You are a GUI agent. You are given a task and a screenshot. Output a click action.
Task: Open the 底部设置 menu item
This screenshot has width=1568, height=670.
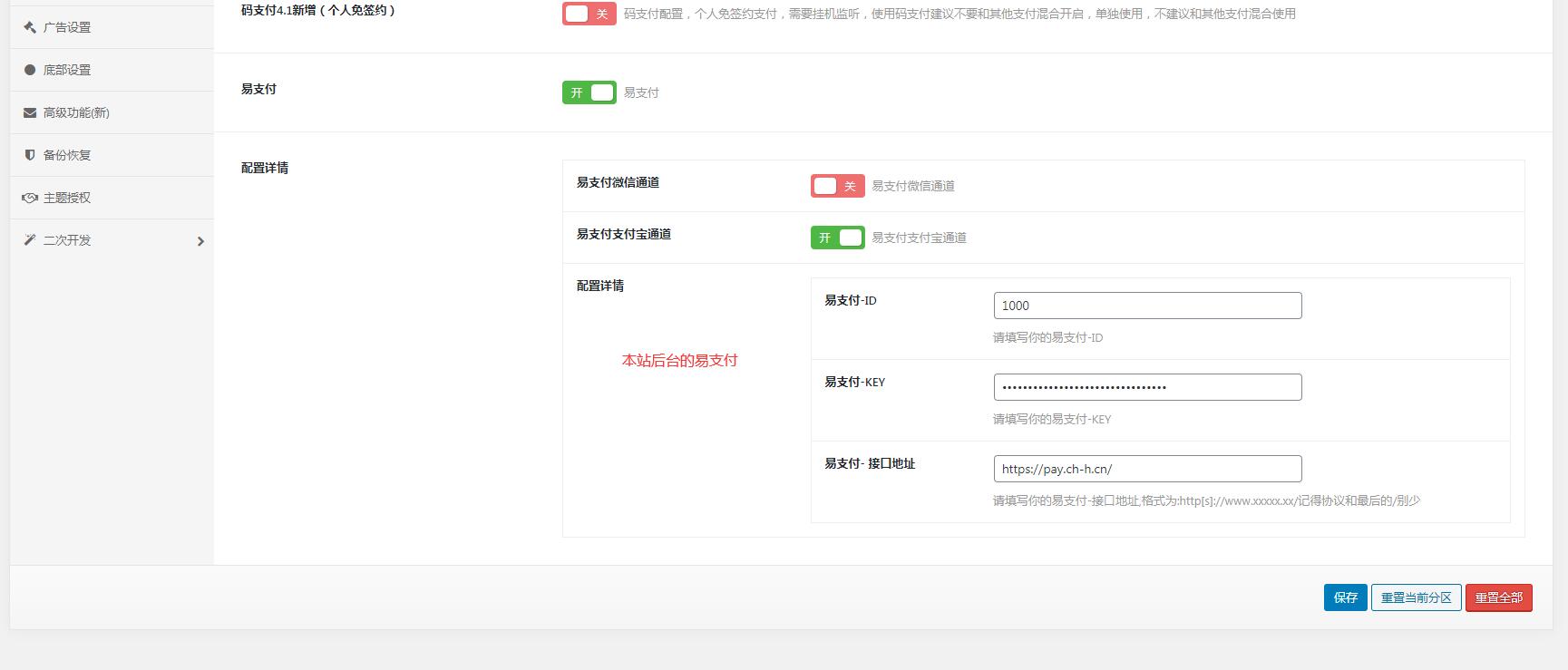click(x=112, y=70)
